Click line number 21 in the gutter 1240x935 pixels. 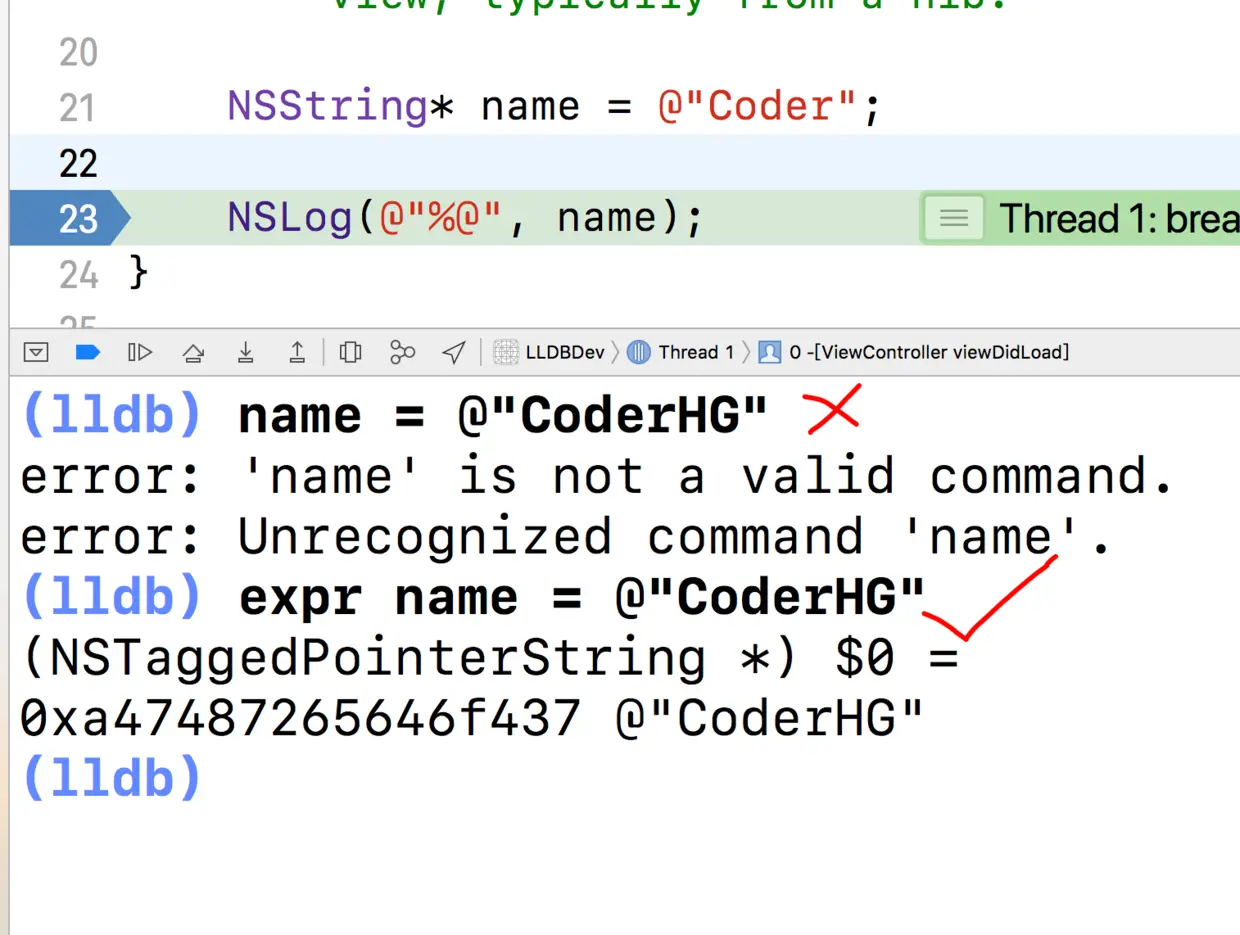pyautogui.click(x=78, y=107)
